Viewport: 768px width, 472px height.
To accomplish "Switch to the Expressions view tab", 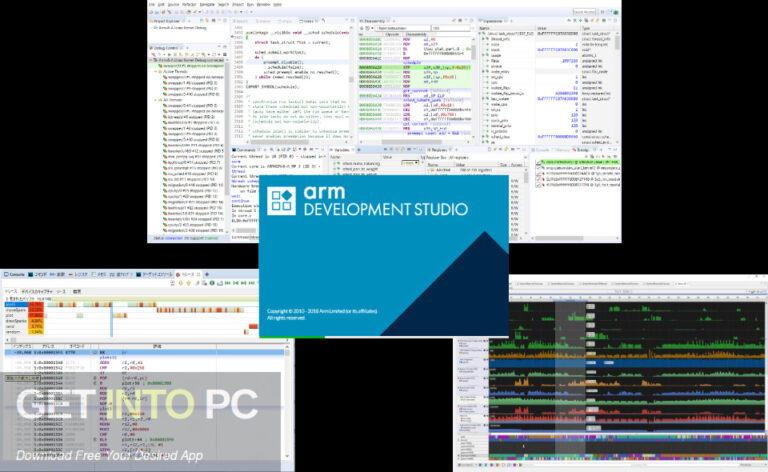I will click(493, 21).
